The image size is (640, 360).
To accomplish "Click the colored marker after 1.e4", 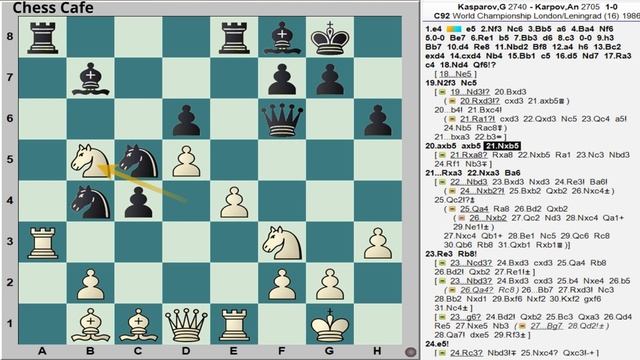I will pos(453,29).
